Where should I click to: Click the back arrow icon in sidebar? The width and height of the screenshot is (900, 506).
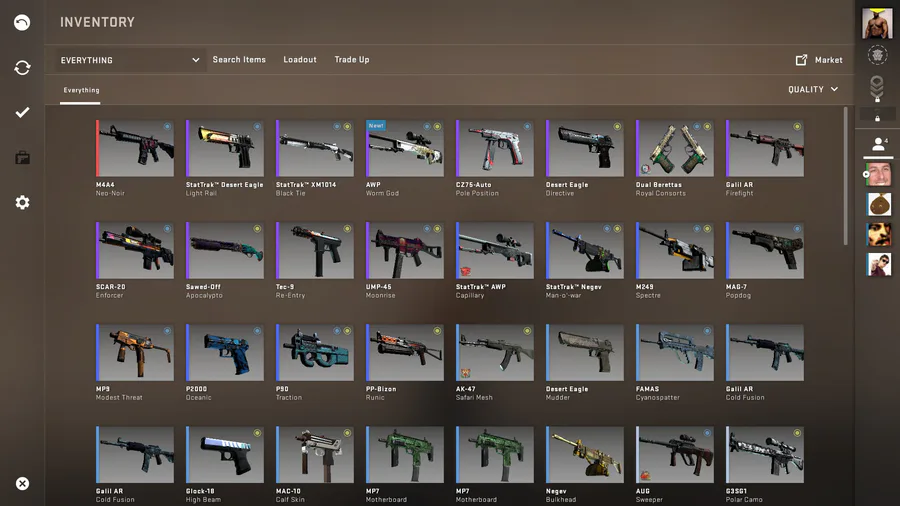pyautogui.click(x=22, y=22)
